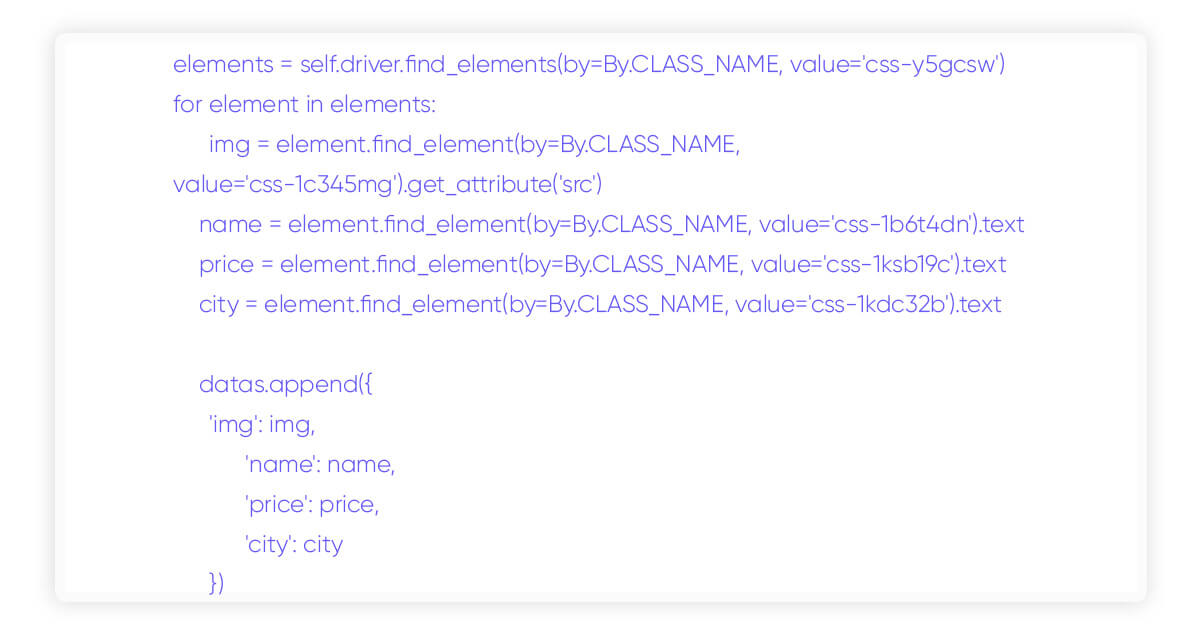Click the 'price = element.find_element' line
This screenshot has height=634, width=1202.
(x=602, y=265)
